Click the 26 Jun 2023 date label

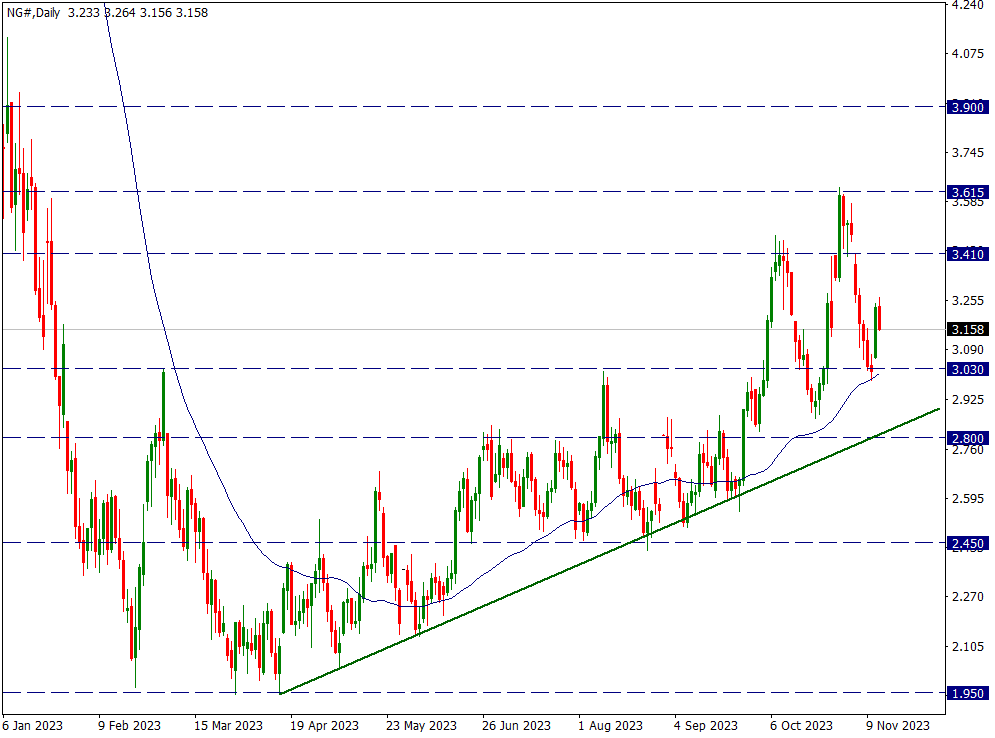(x=517, y=725)
